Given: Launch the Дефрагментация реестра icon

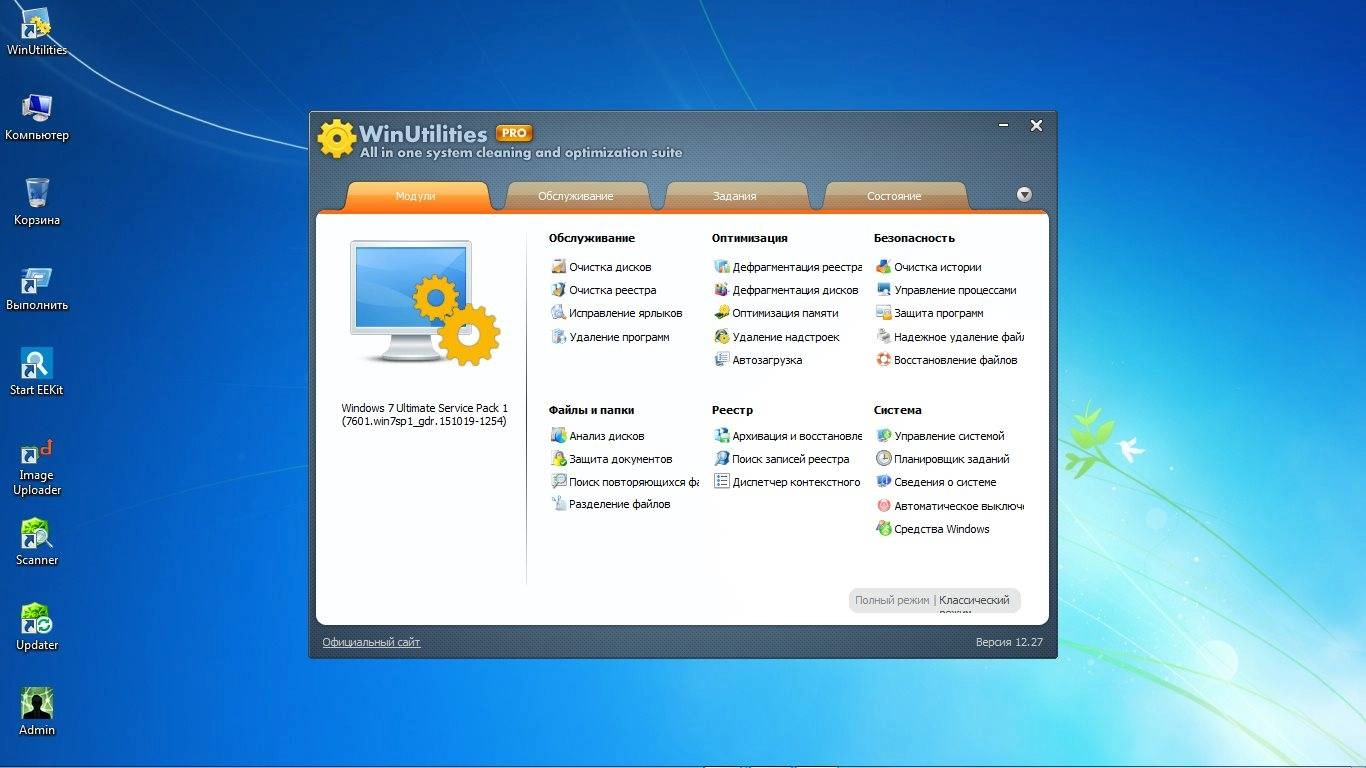Looking at the screenshot, I should 722,267.
